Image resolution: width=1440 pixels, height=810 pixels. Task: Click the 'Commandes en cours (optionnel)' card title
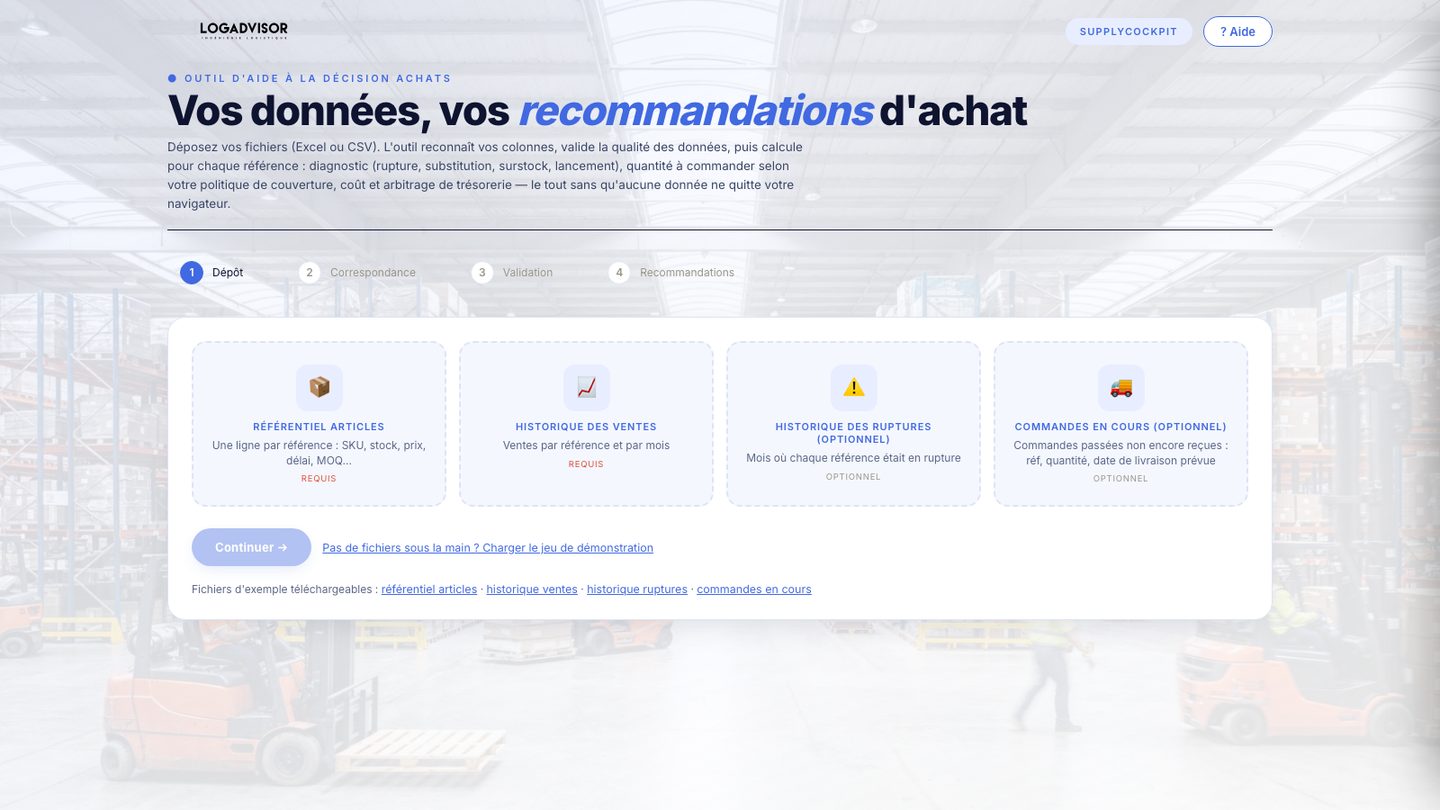pyautogui.click(x=1121, y=427)
